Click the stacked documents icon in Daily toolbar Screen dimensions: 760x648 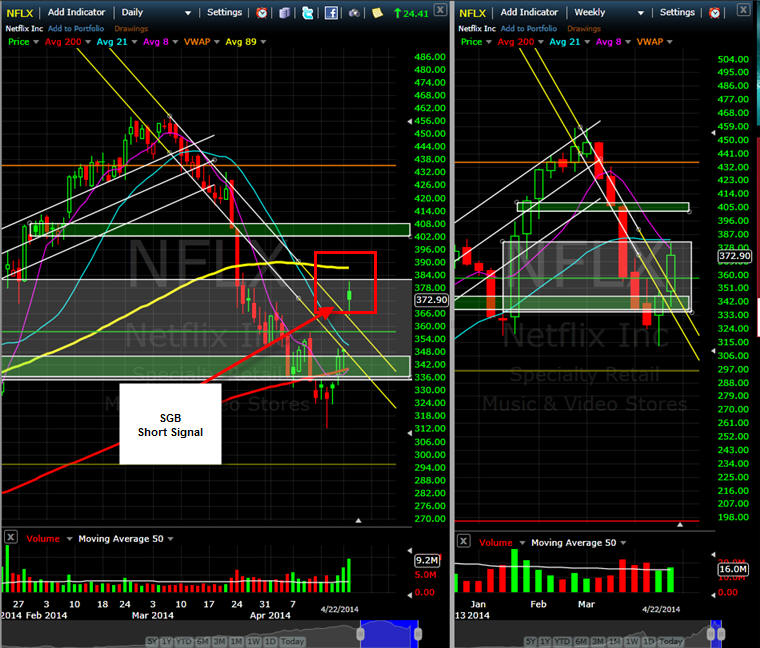pyautogui.click(x=285, y=13)
